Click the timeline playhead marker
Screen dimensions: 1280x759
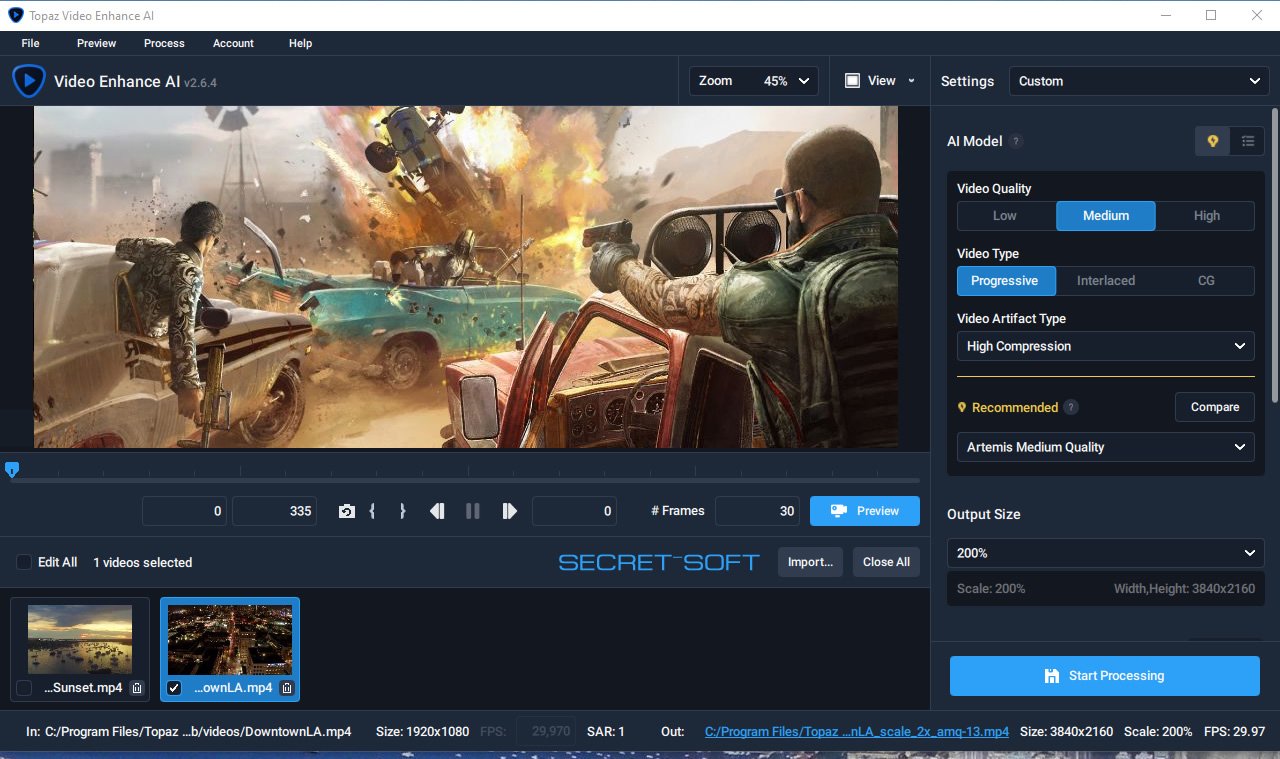(x=12, y=469)
